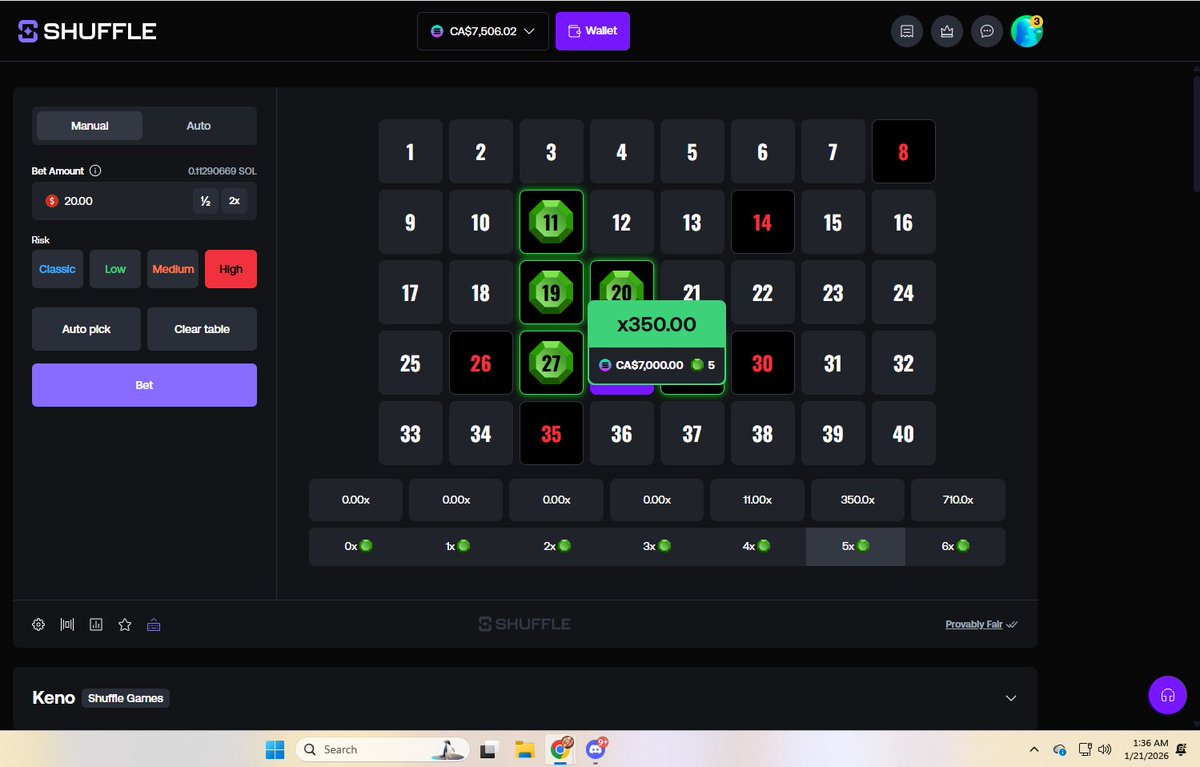Image resolution: width=1200 pixels, height=767 pixels.
Task: Click the theatre mode icon beside settings
Action: (x=67, y=625)
